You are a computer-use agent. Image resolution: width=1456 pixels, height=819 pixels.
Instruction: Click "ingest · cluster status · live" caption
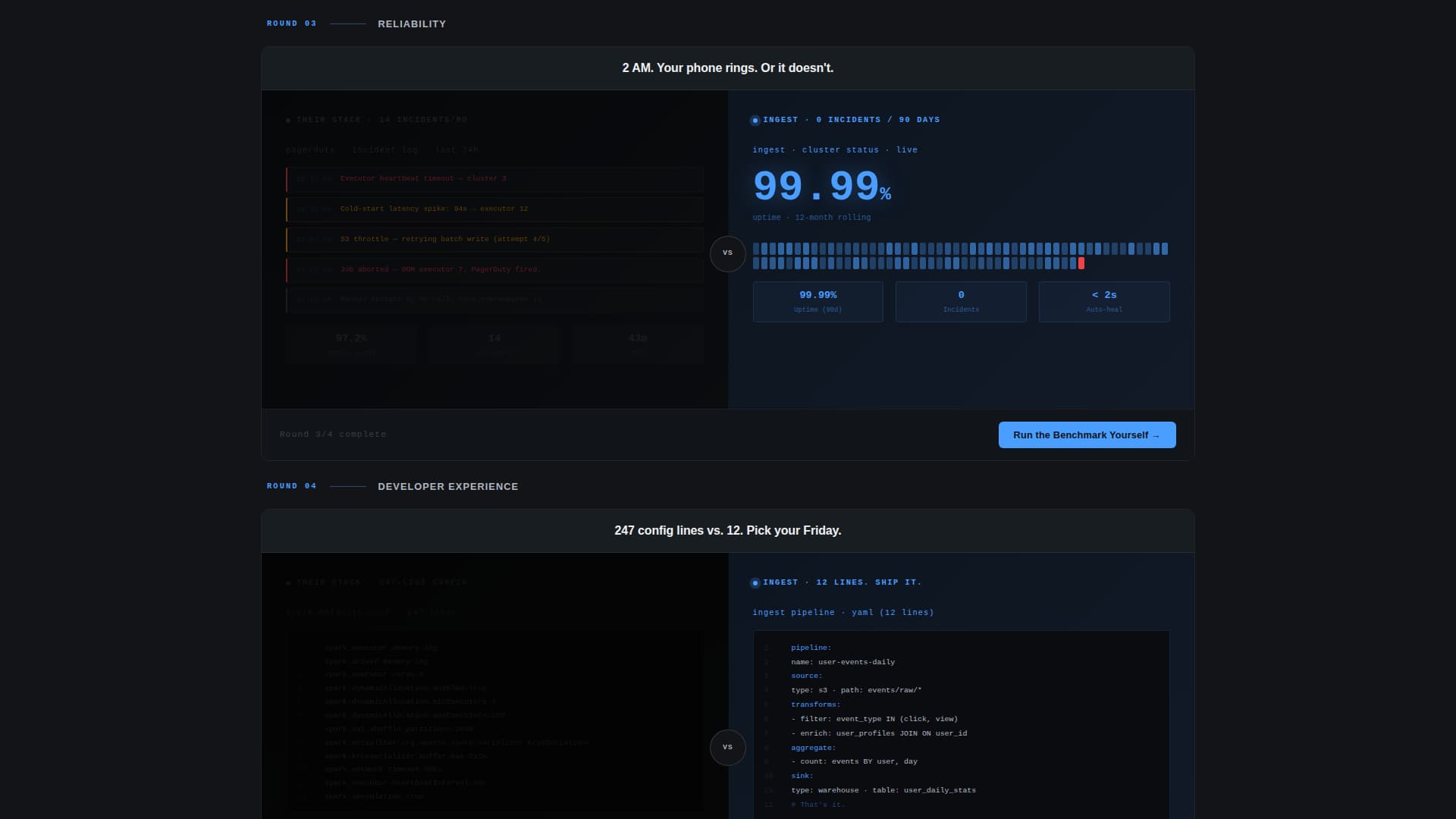pos(835,150)
